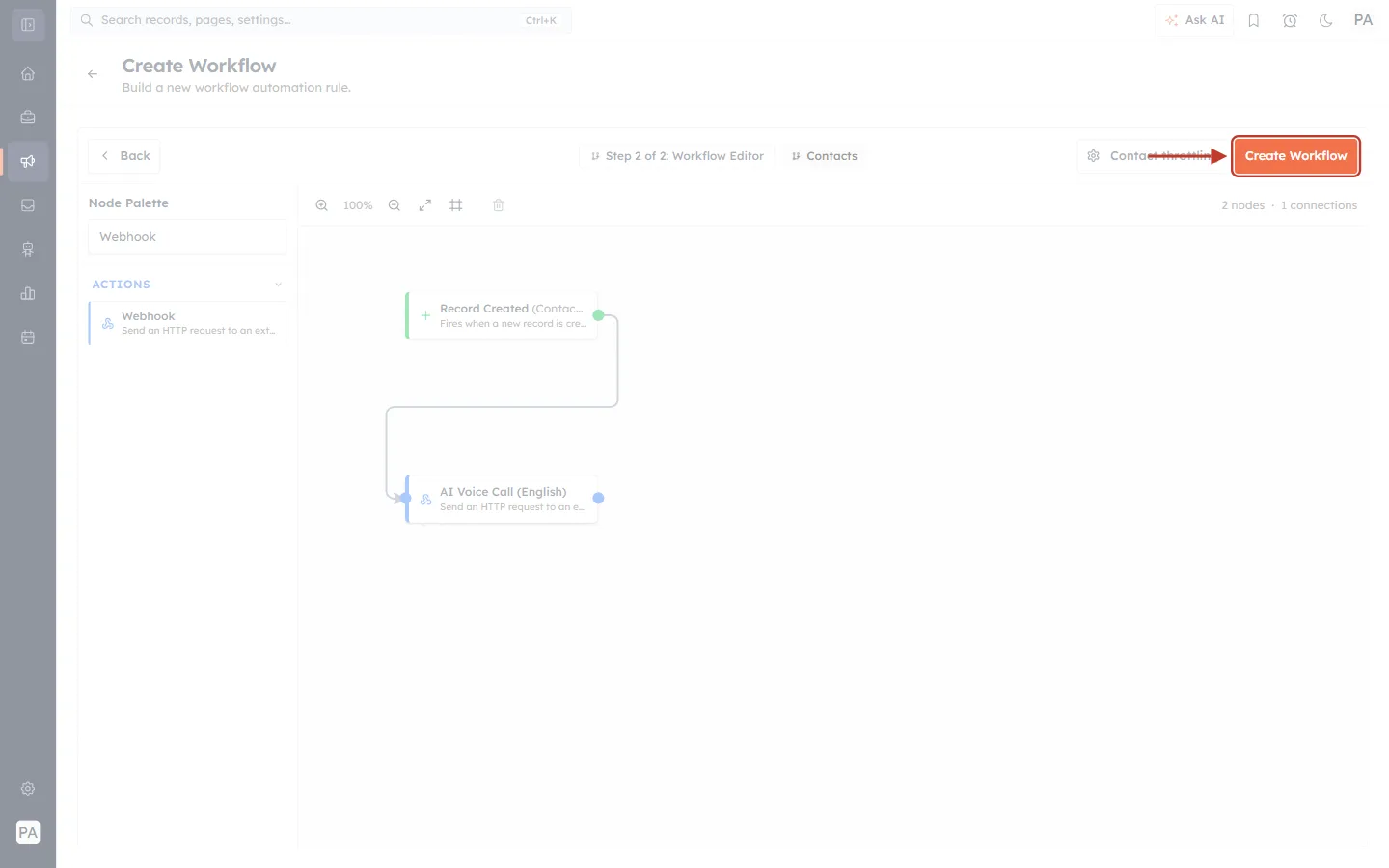Viewport: 1389px width, 868px height.
Task: Click the 100% zoom level text
Action: click(x=358, y=205)
